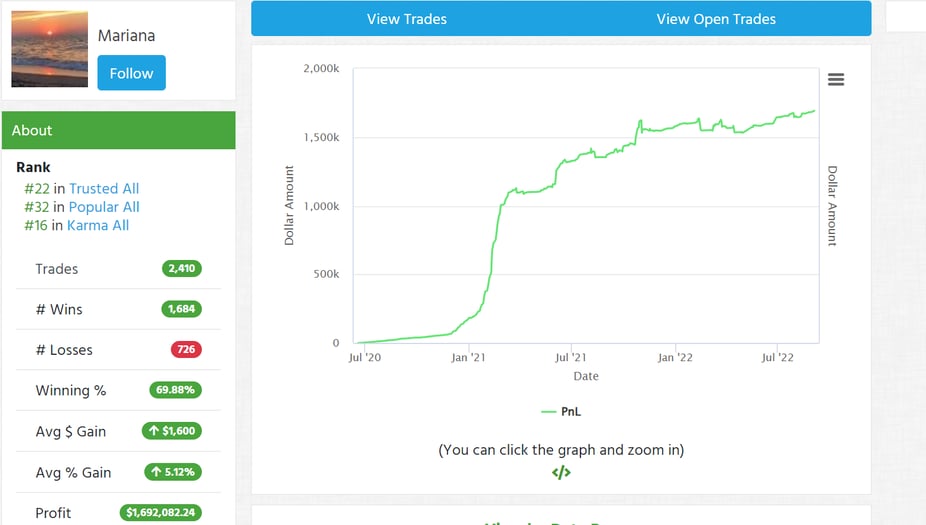
Task: Click the $1,600 average gain badge
Action: pyautogui.click(x=172, y=431)
